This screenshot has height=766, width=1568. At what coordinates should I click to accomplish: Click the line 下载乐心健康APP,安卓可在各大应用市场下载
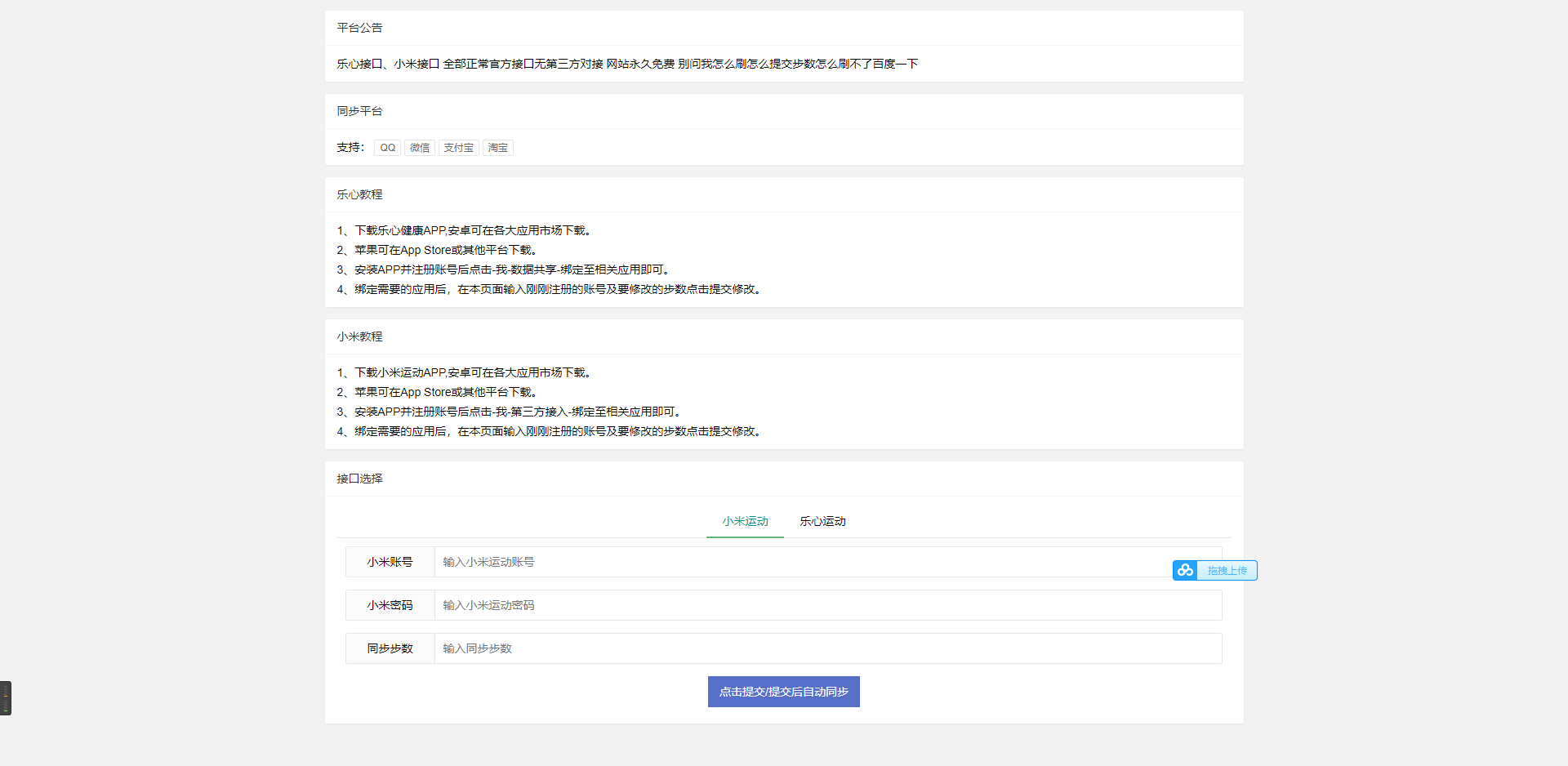(464, 230)
